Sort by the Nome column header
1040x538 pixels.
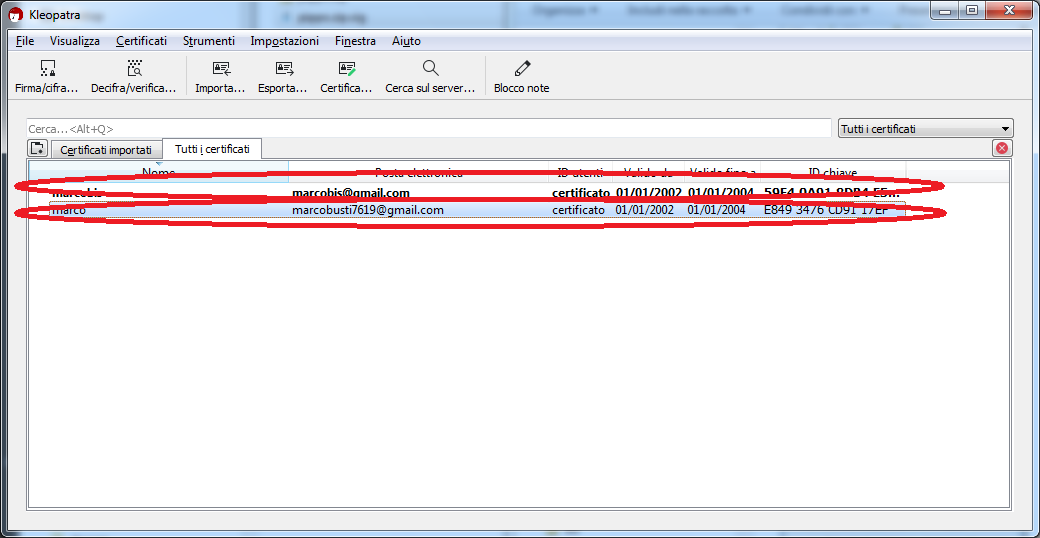pyautogui.click(x=159, y=172)
